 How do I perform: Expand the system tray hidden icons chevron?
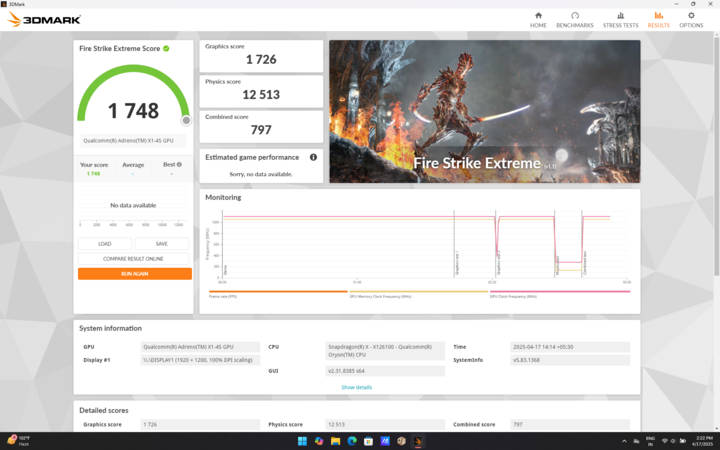(624, 441)
